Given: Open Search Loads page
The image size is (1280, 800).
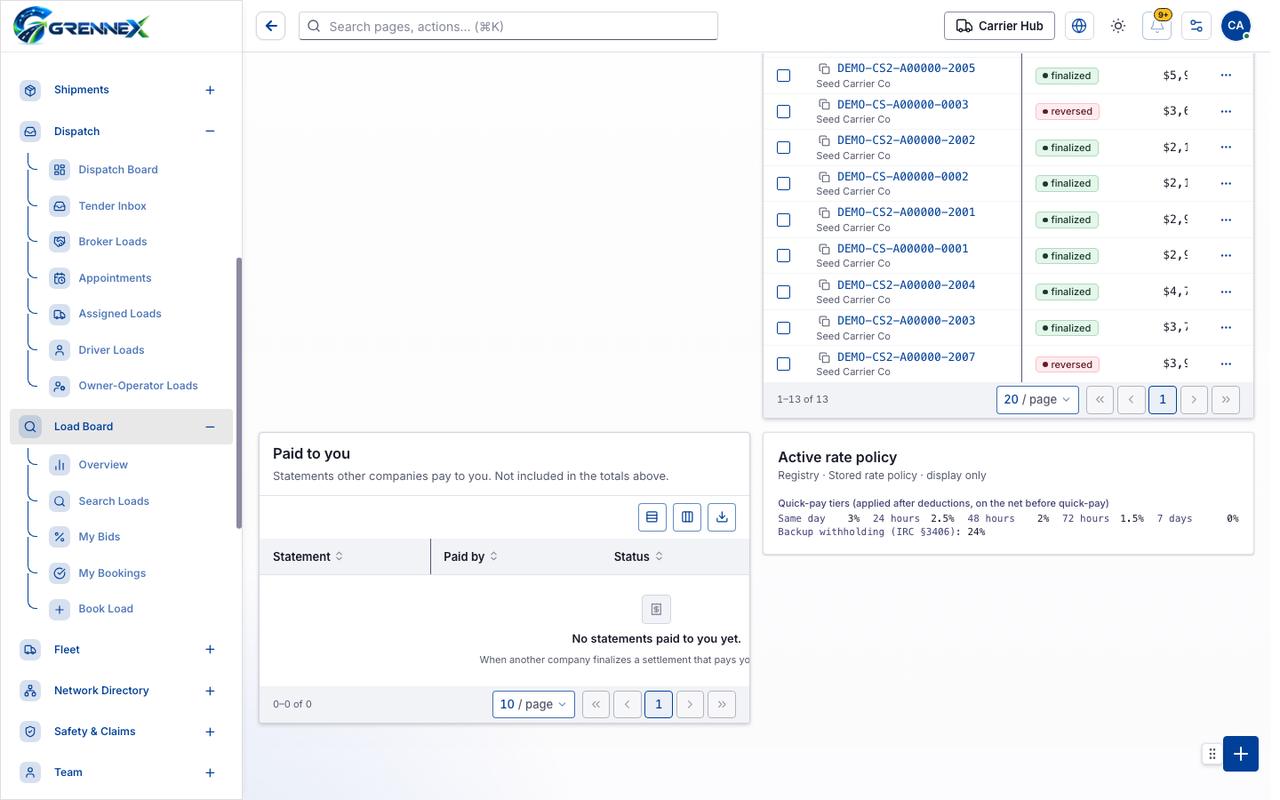Looking at the screenshot, I should 114,501.
